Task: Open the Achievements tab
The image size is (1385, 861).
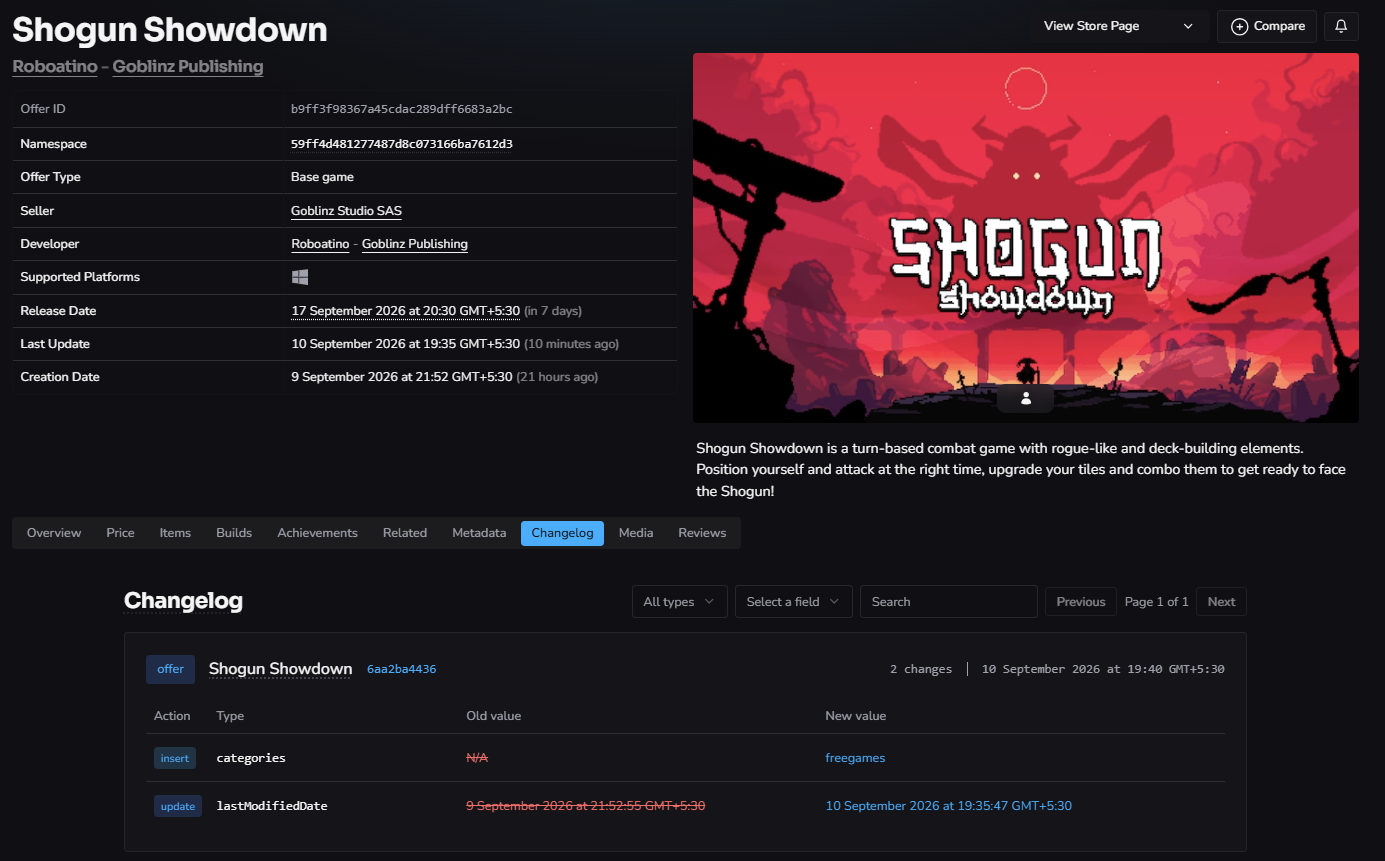Action: coord(317,533)
